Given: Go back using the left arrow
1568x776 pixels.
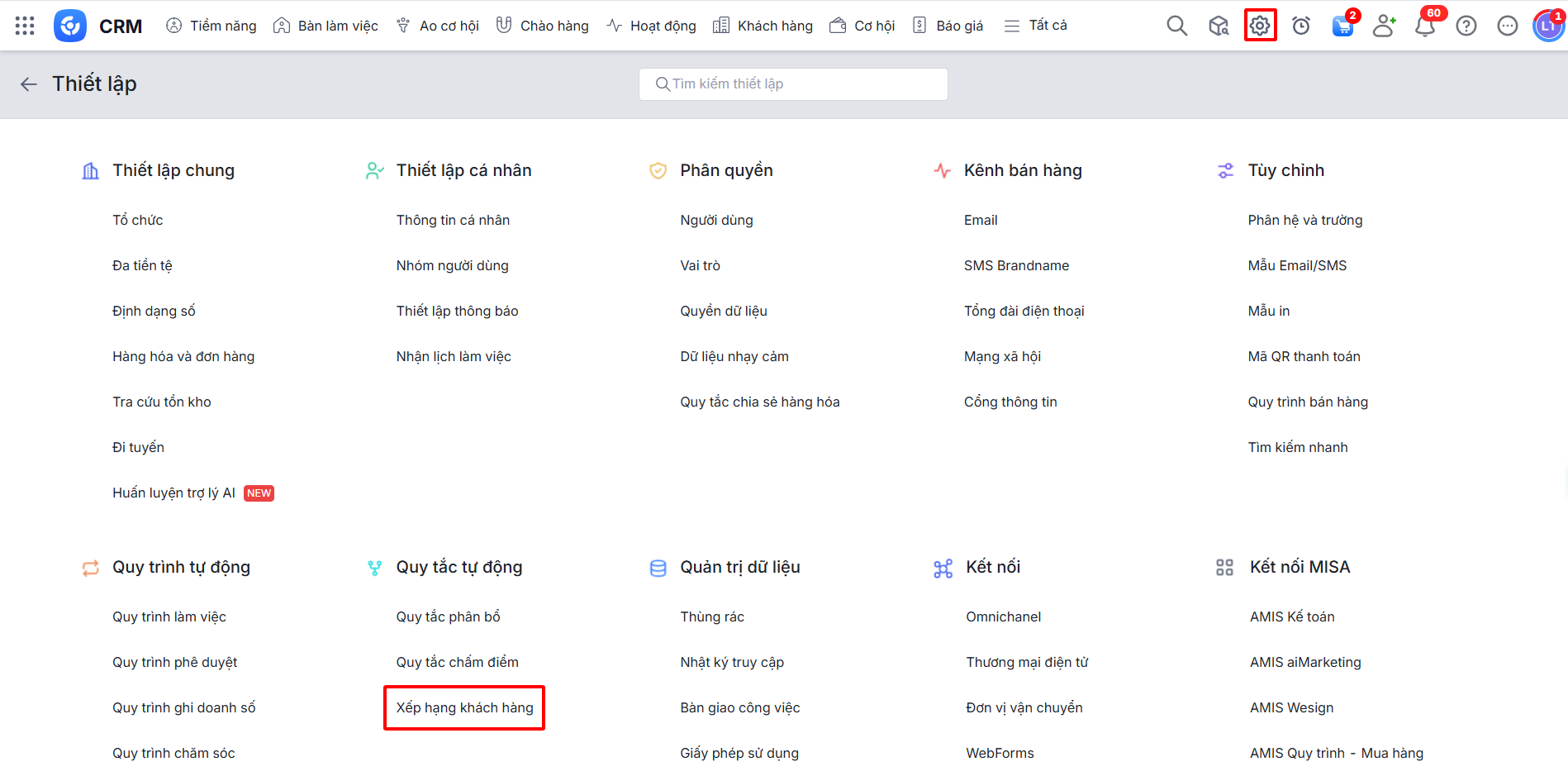Looking at the screenshot, I should tap(29, 84).
